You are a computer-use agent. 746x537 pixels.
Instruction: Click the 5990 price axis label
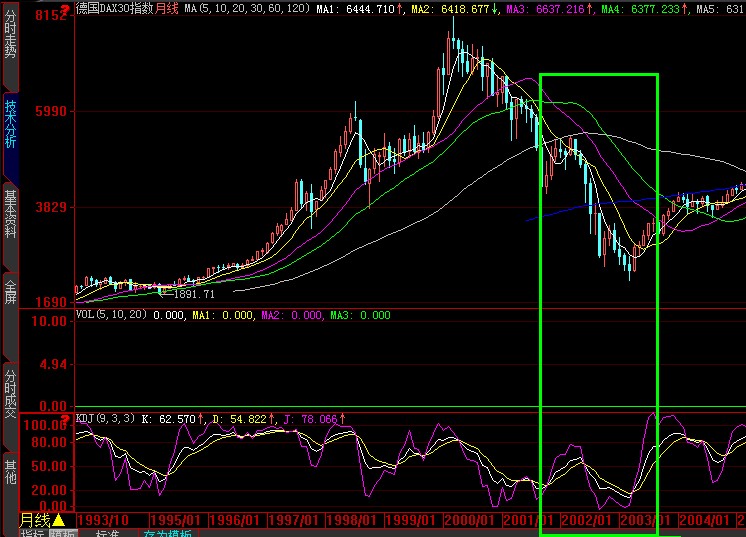50,111
